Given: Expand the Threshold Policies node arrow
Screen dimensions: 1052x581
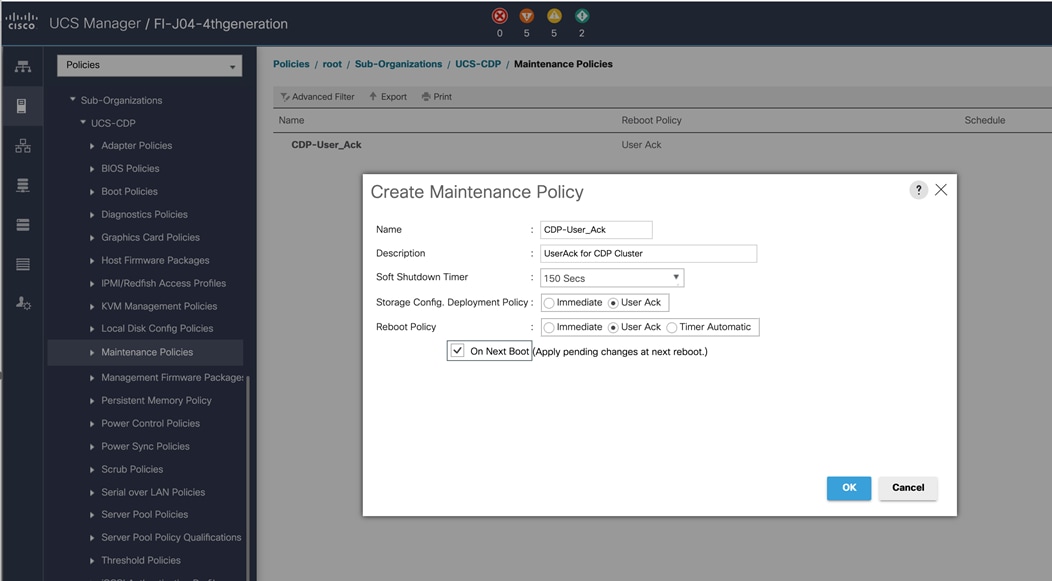Looking at the screenshot, I should tap(92, 560).
